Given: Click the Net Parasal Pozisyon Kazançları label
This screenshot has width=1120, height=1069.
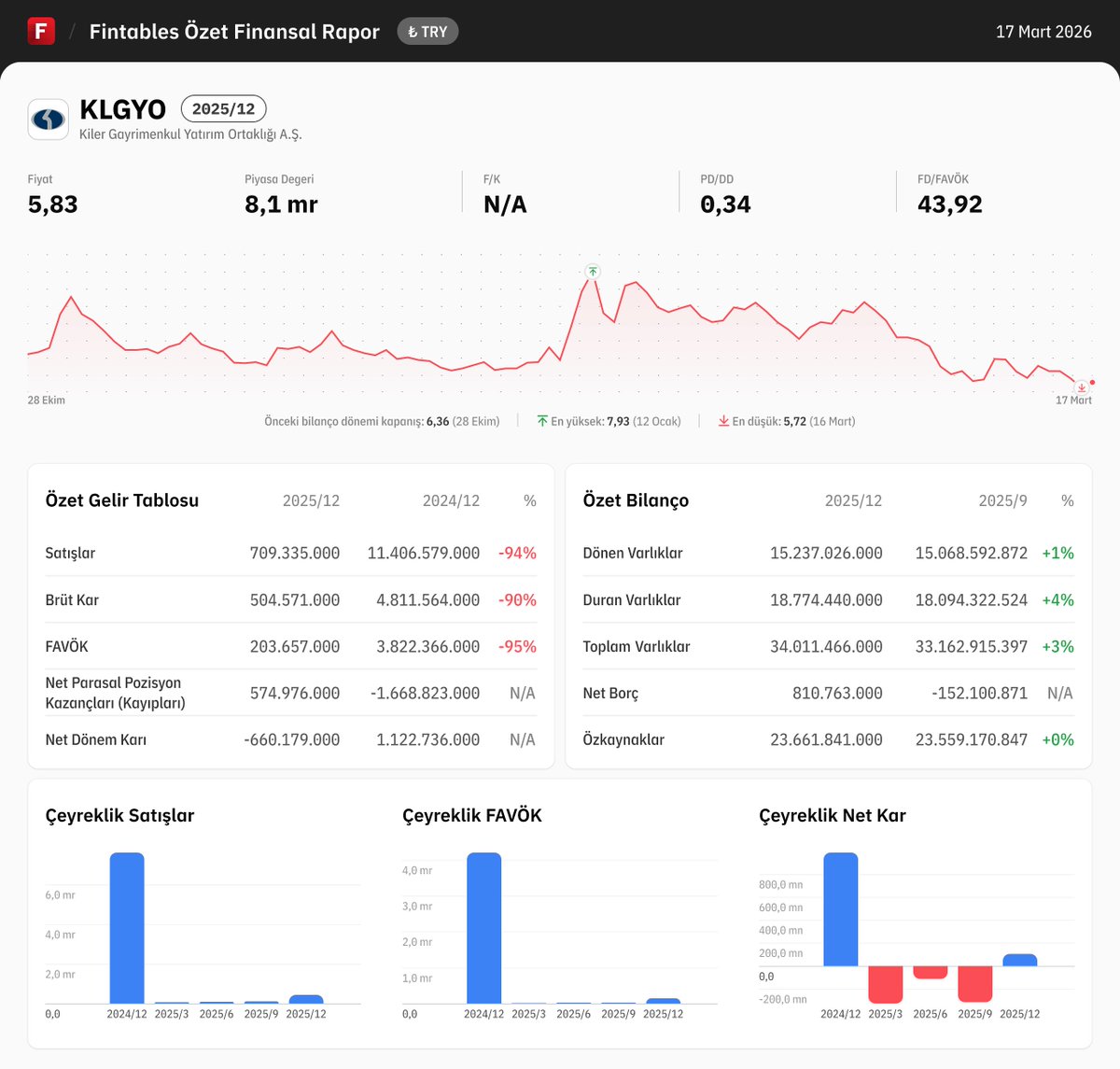Looking at the screenshot, I should point(115,693).
